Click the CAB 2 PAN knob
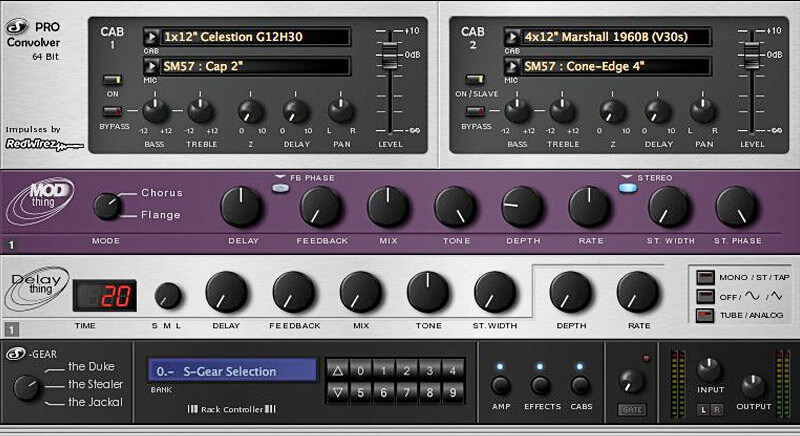Screen dimensions: 800x436 coord(703,110)
